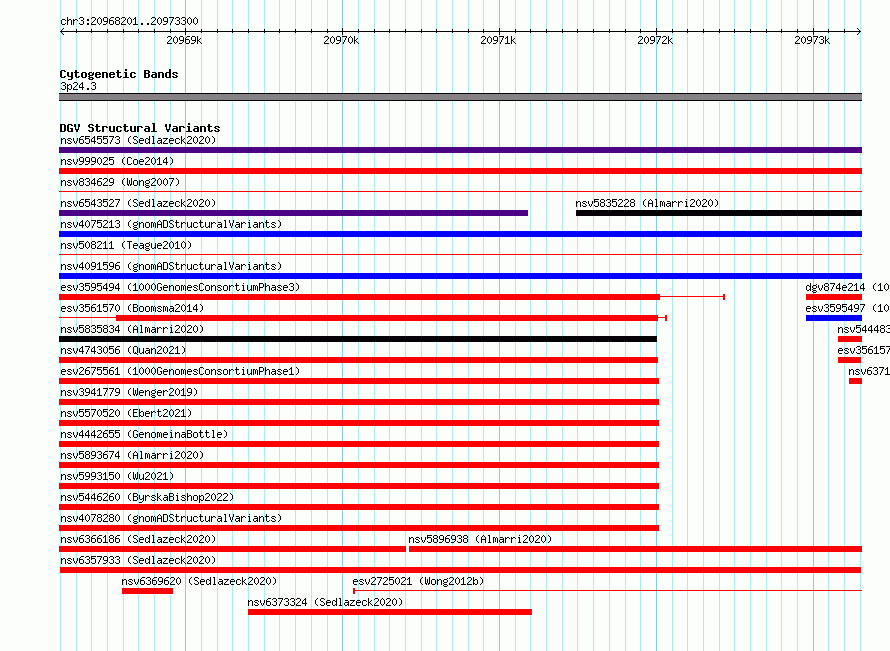Open nsv4442655 (GenomeinaBottle) label

[x=144, y=434]
